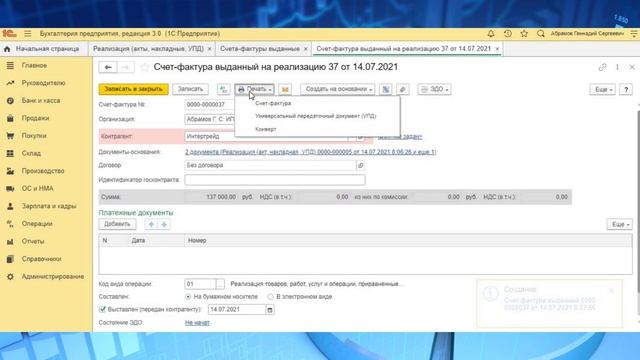Select В электронном виде radio

pyautogui.click(x=270, y=297)
